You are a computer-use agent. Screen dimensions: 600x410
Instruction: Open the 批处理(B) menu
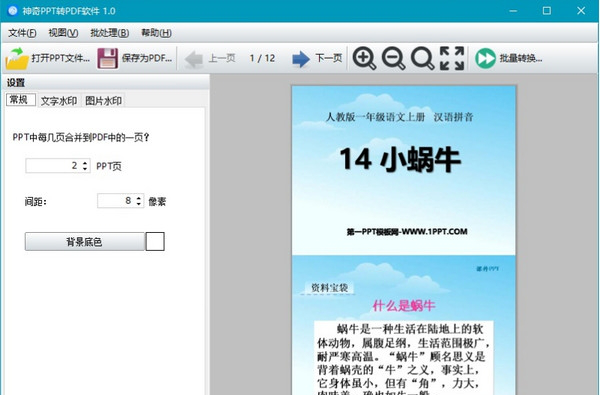tap(109, 33)
